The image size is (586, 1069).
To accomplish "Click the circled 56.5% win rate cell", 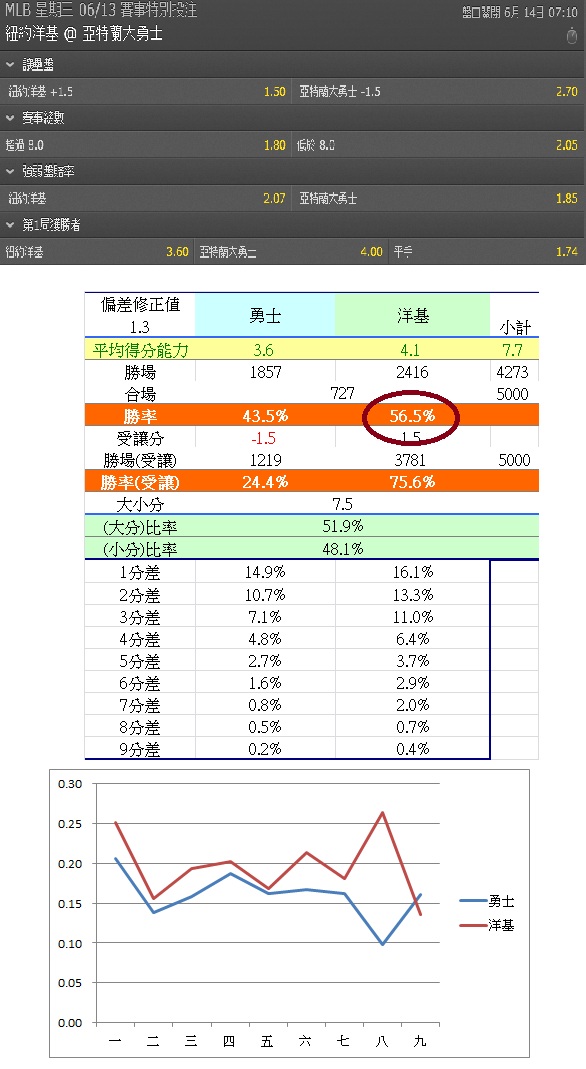I will [412, 416].
